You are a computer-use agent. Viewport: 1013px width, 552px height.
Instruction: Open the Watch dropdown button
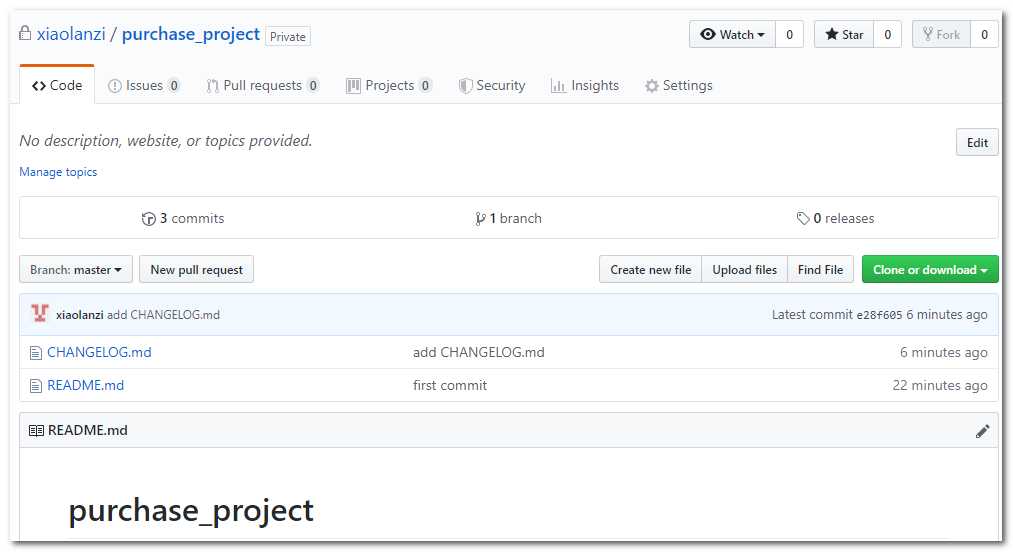pyautogui.click(x=732, y=34)
